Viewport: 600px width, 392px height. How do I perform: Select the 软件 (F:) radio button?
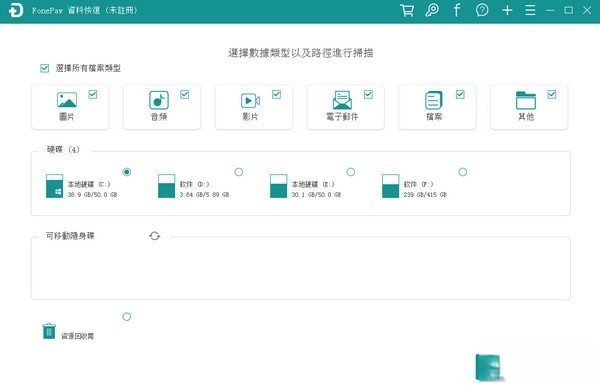463,172
